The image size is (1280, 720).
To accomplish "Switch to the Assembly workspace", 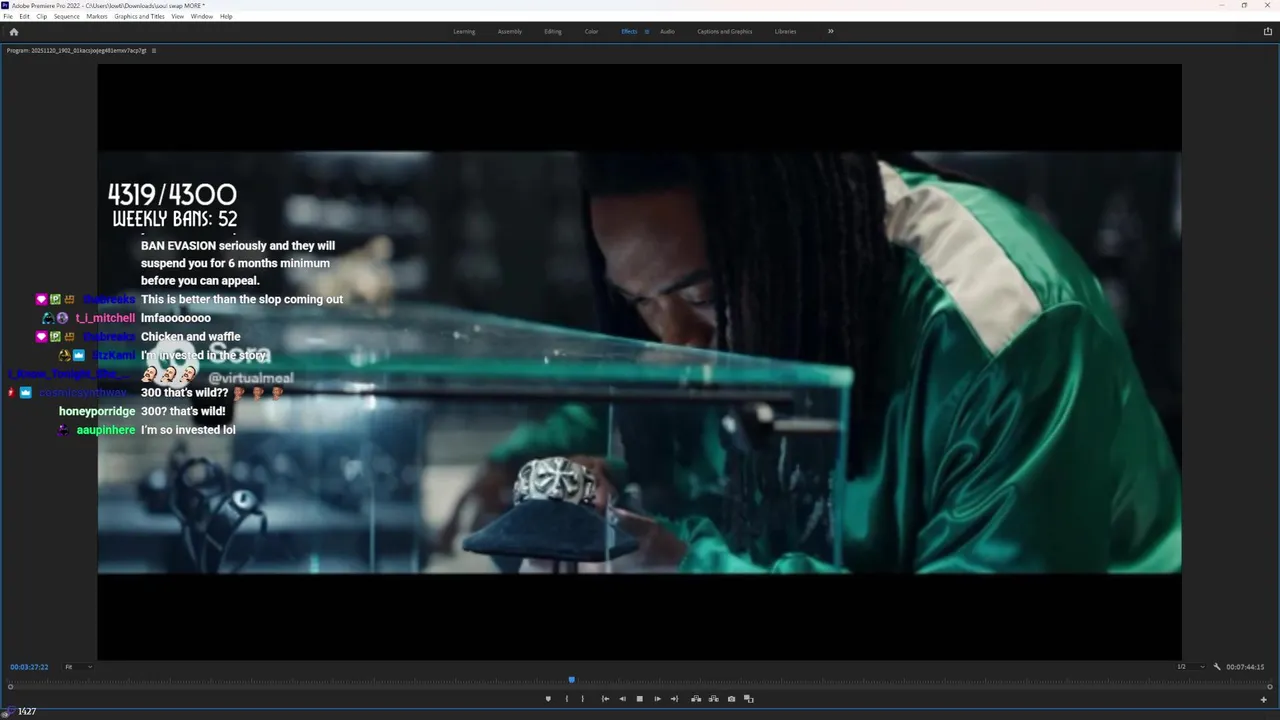I will tap(510, 31).
